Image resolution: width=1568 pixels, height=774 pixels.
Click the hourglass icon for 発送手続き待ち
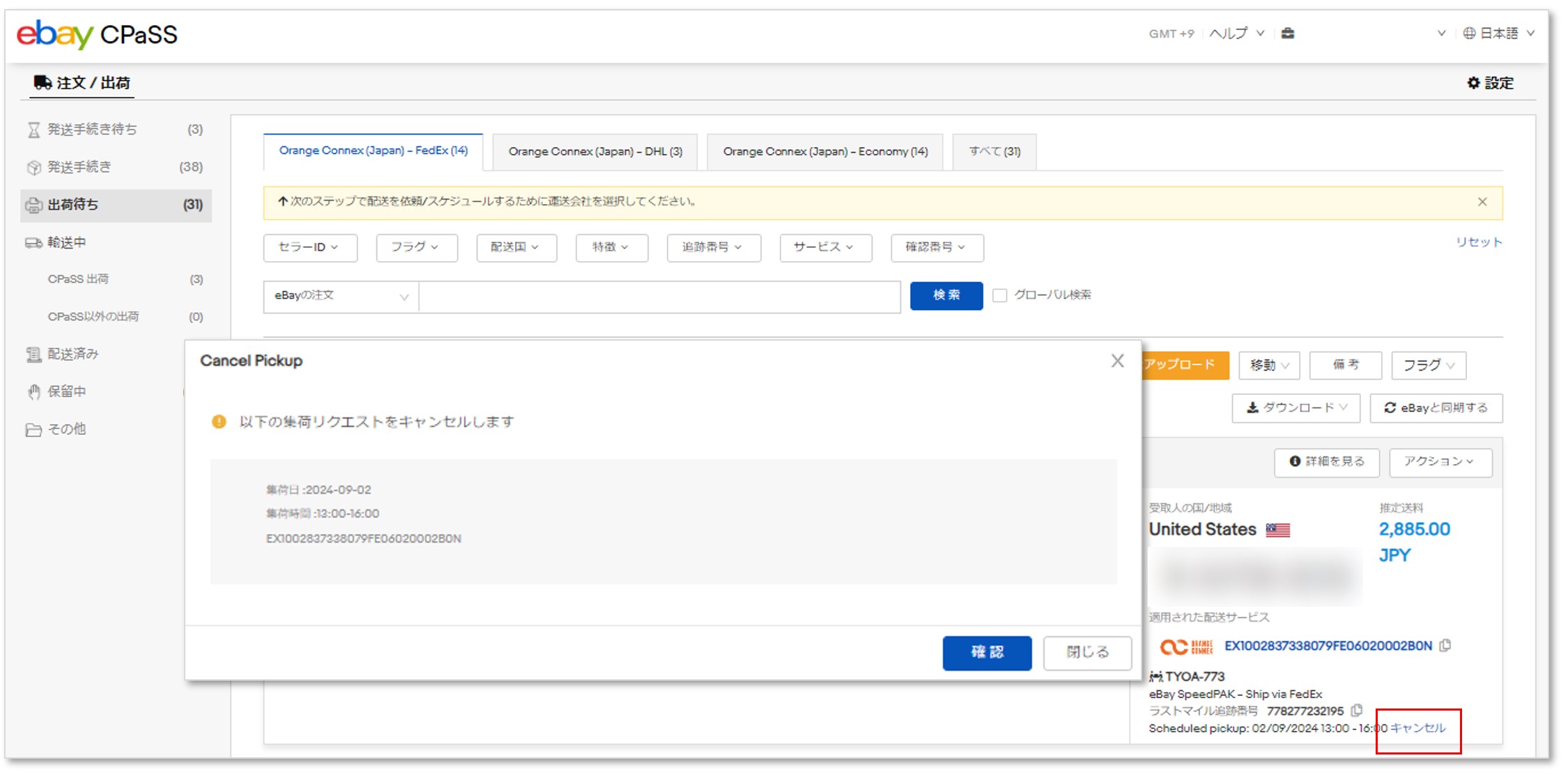click(x=33, y=130)
